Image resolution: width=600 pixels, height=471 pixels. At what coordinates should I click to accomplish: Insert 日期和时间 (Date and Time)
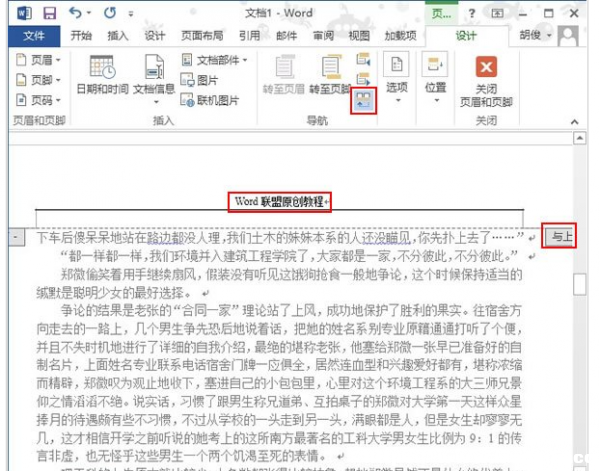point(103,75)
